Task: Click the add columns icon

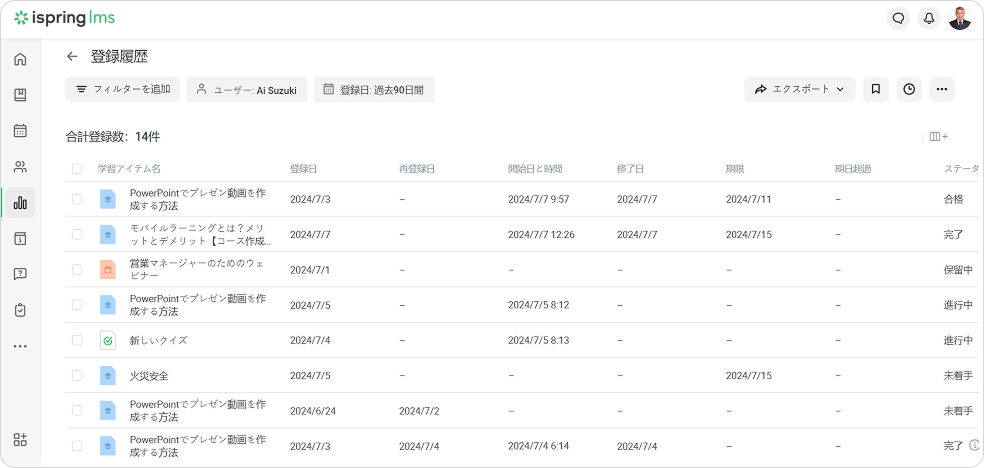Action: (x=938, y=137)
